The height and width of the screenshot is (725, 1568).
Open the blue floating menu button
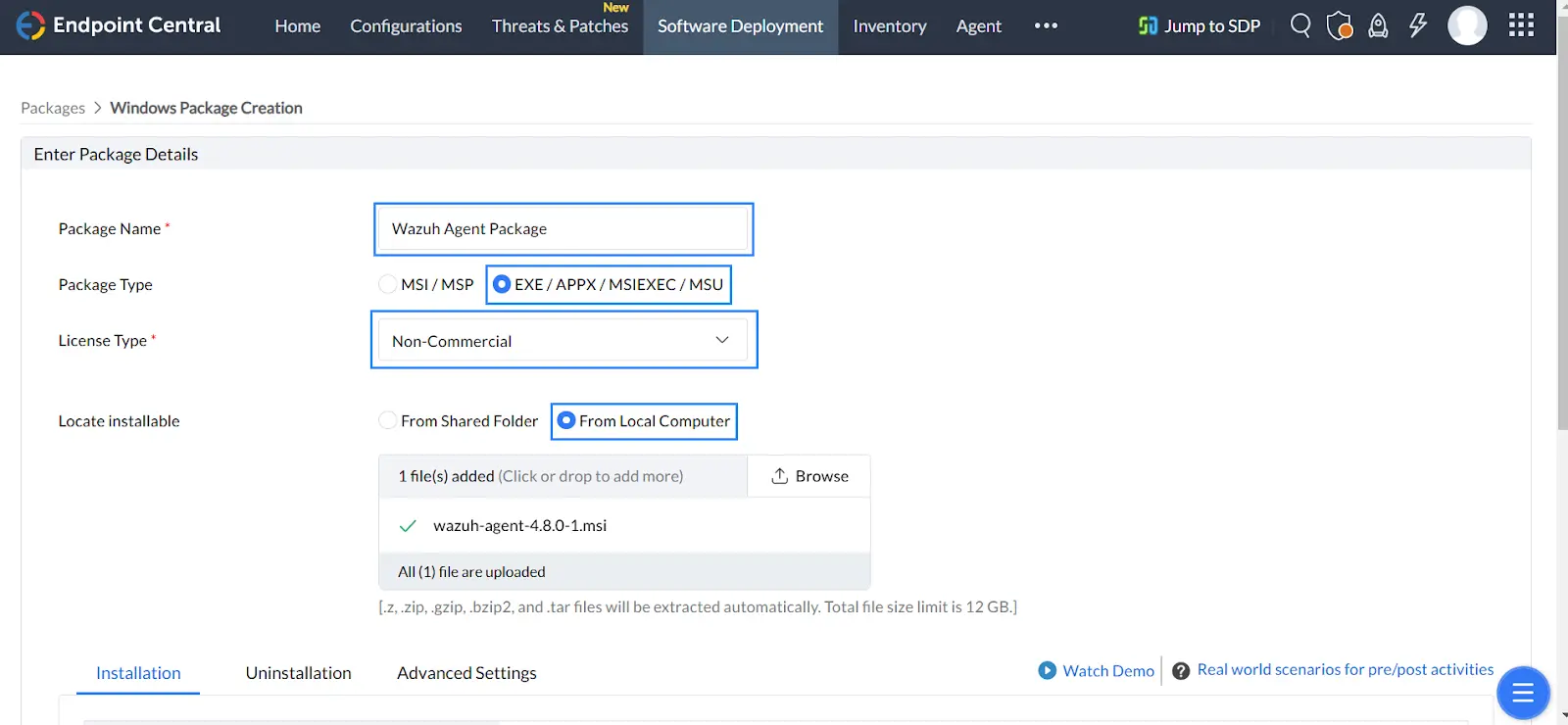pos(1523,694)
